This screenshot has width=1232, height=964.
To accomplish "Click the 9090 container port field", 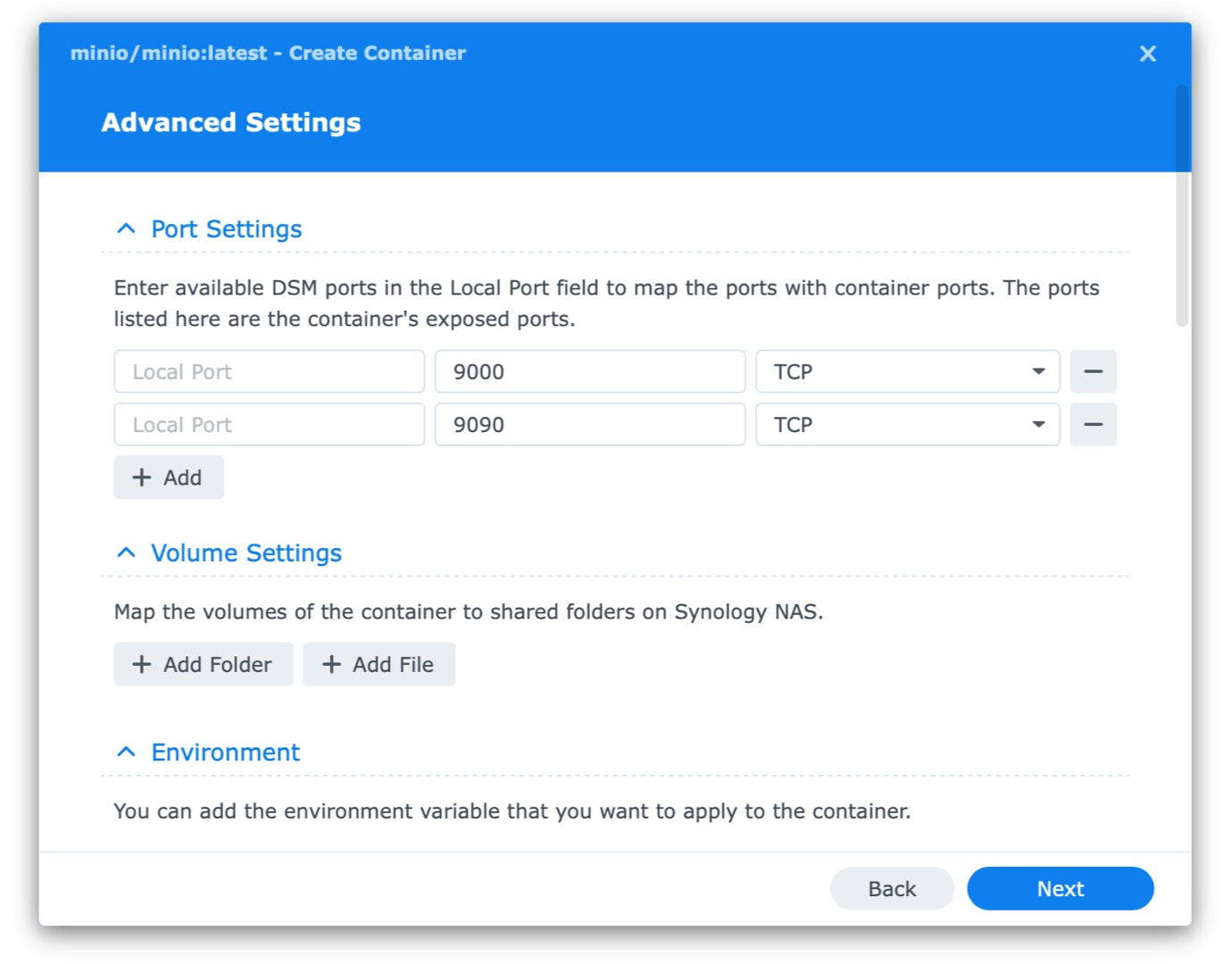I will (589, 424).
